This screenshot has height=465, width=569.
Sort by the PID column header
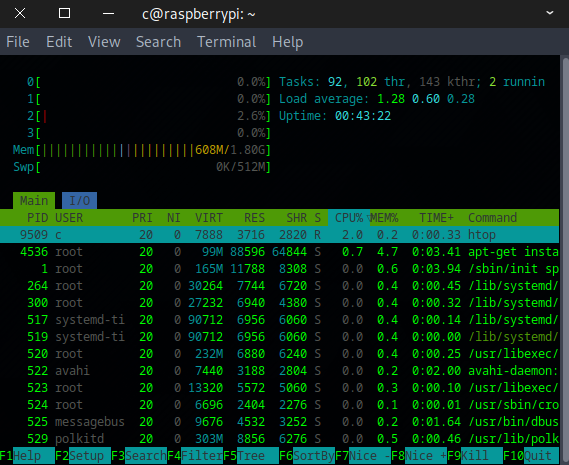coord(37,217)
